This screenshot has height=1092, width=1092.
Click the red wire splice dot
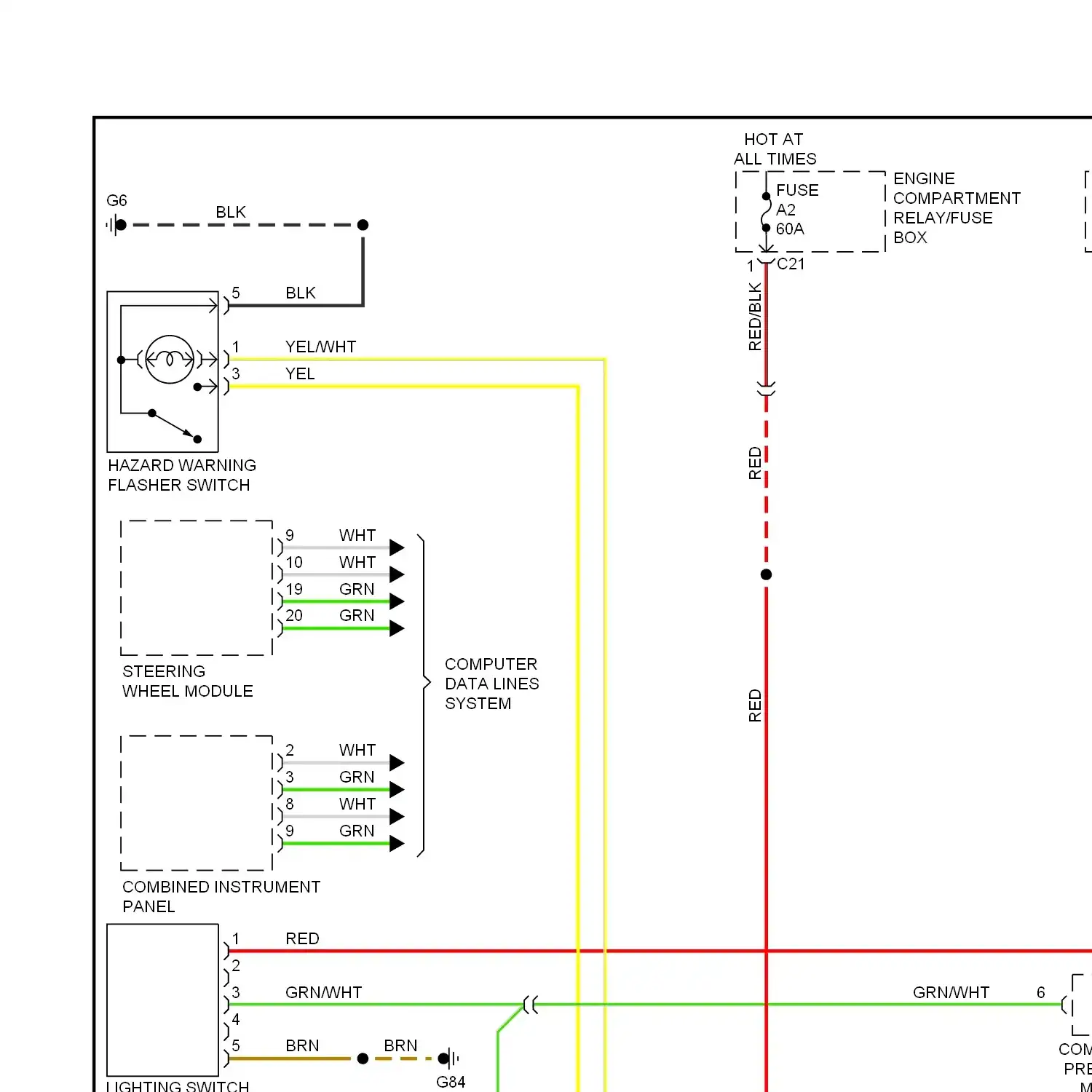[766, 574]
